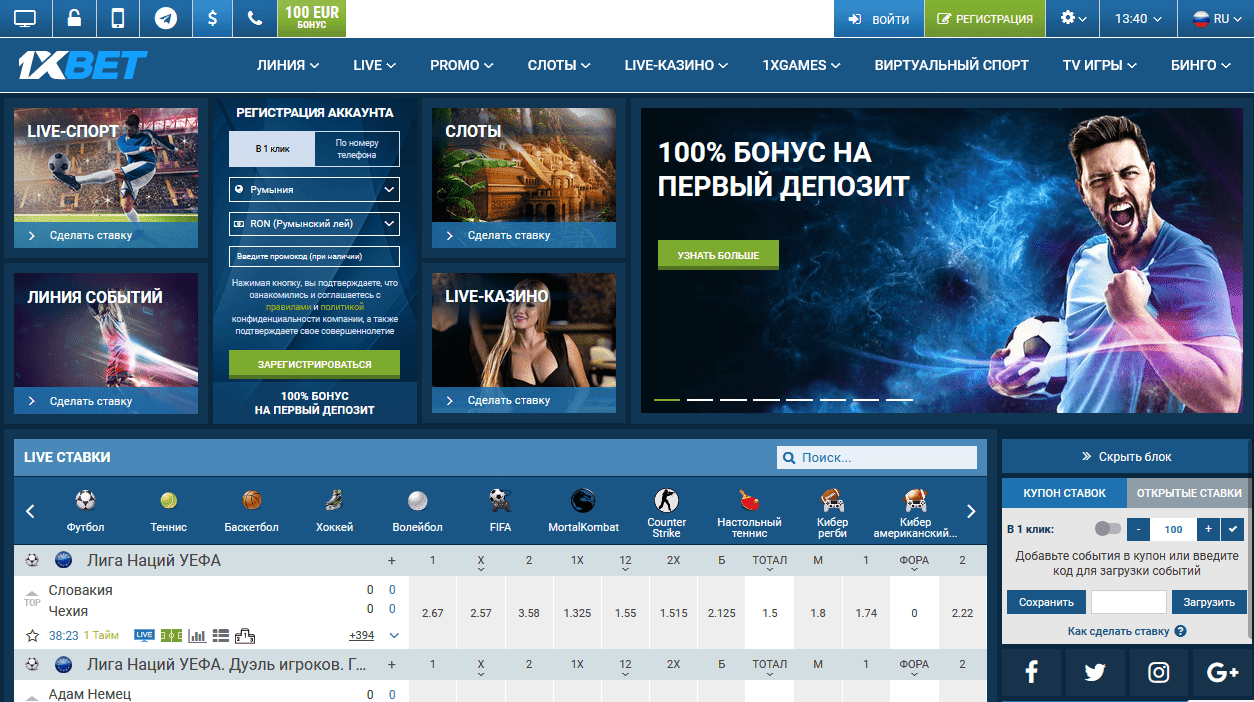The width and height of the screenshot is (1254, 702).
Task: Open the TV ИГРЫ menu
Action: (x=1099, y=65)
